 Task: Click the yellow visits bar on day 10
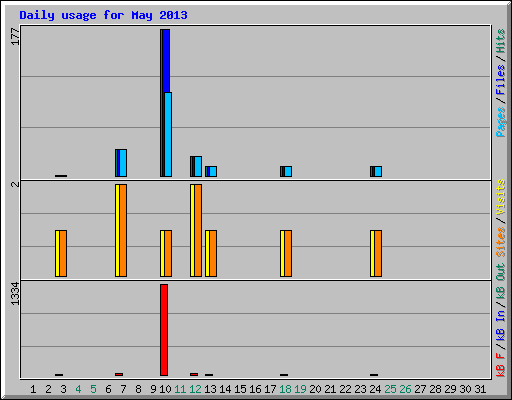[162, 253]
